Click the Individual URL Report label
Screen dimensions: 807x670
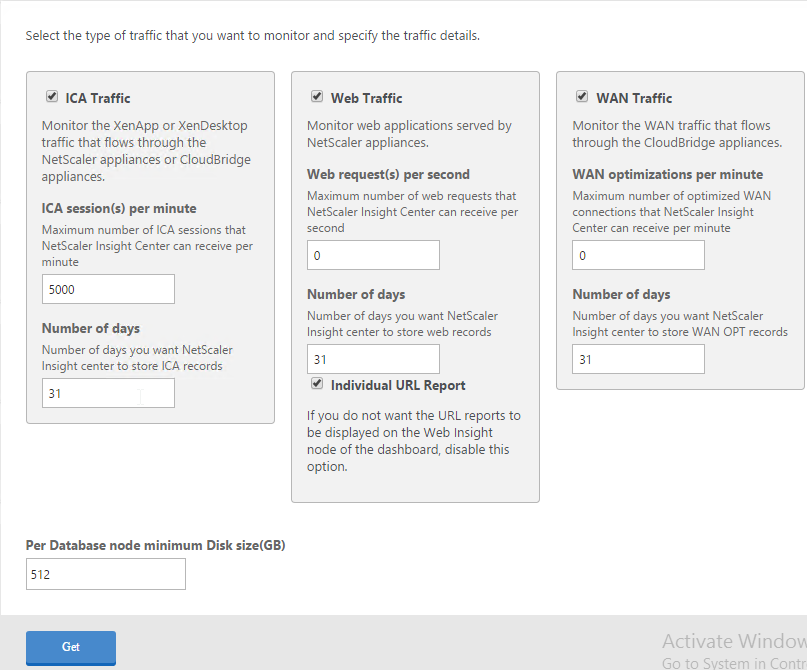[398, 385]
